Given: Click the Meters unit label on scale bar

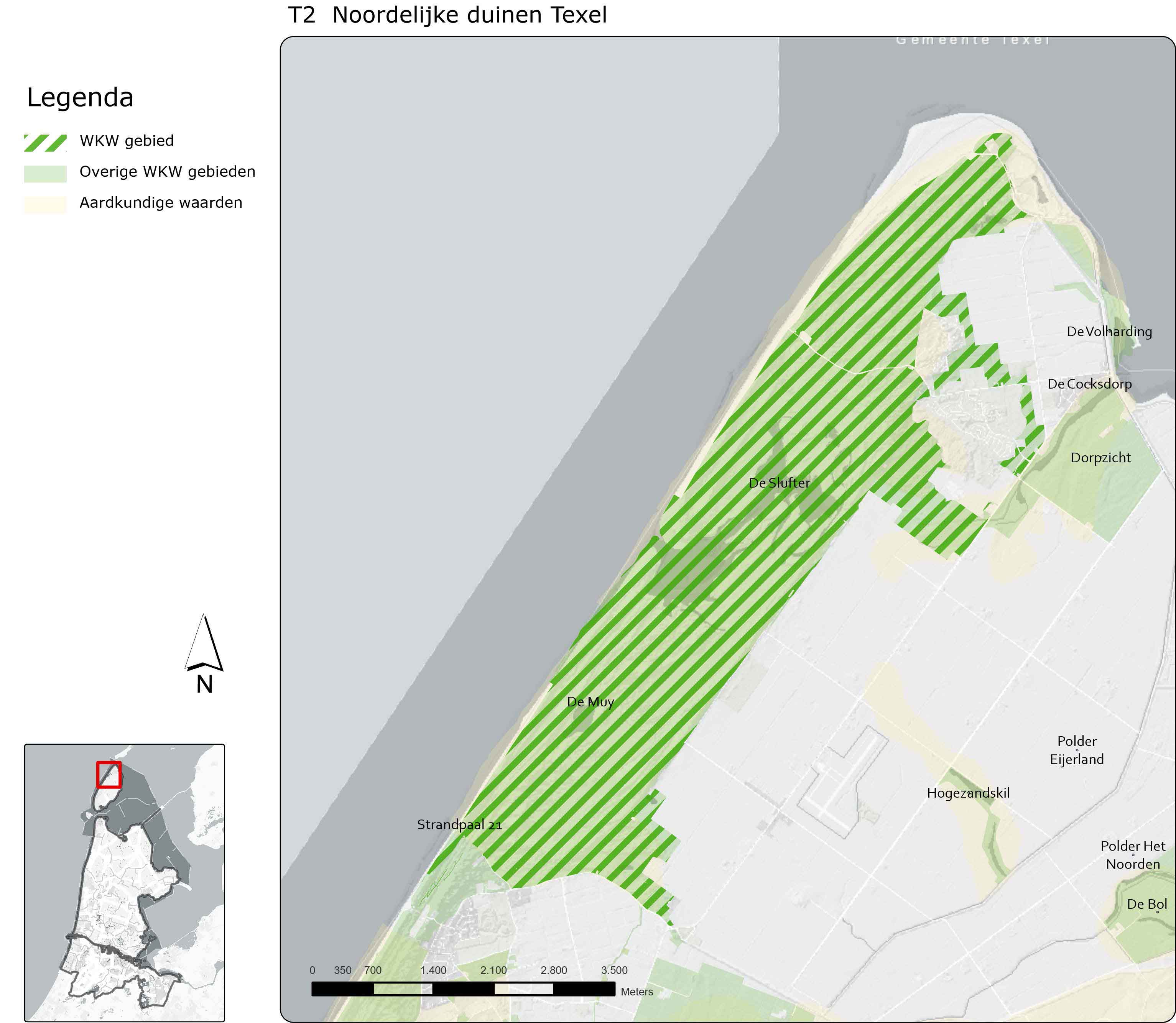Looking at the screenshot, I should (x=636, y=992).
